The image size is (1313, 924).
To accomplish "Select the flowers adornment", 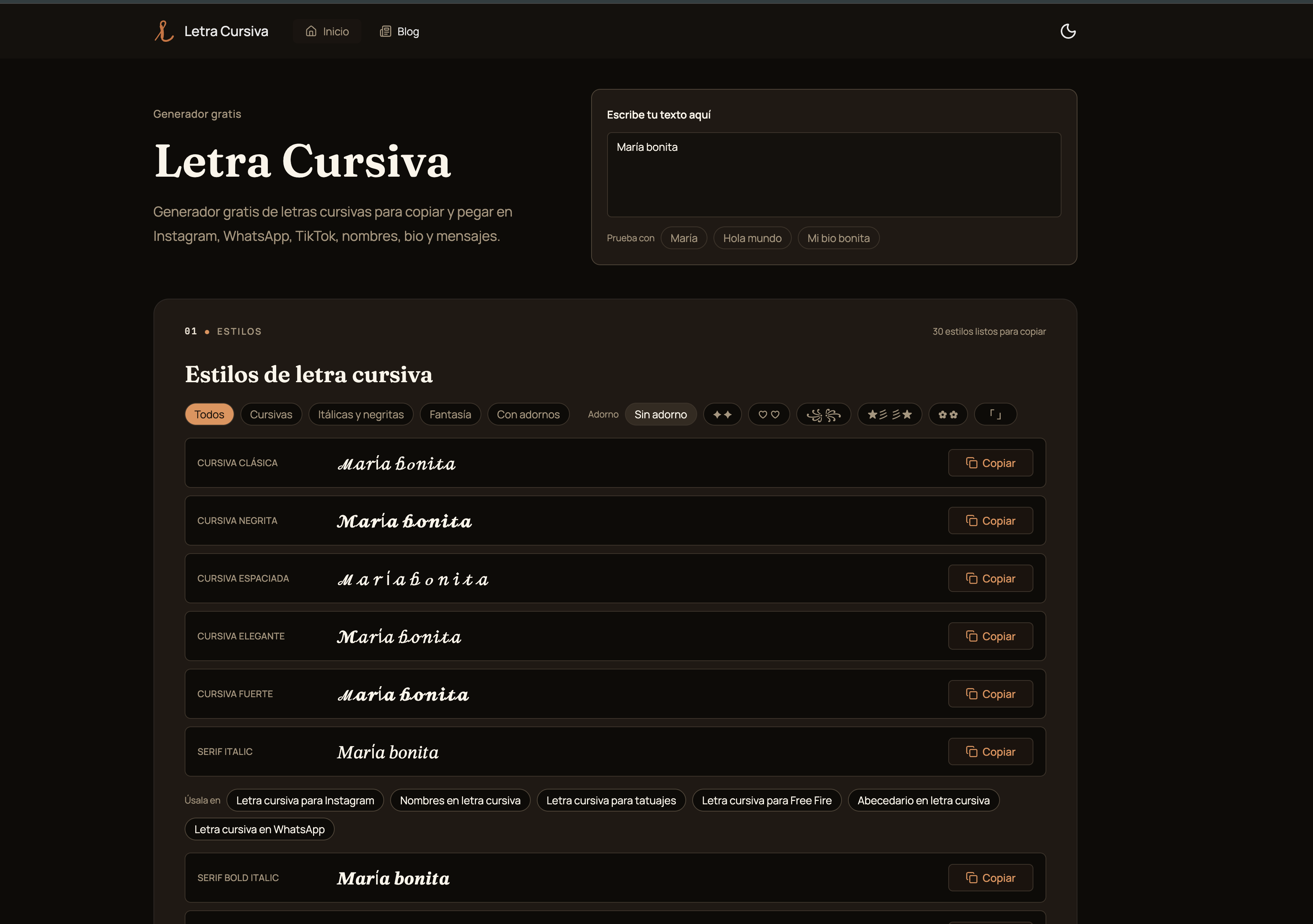I will point(948,415).
